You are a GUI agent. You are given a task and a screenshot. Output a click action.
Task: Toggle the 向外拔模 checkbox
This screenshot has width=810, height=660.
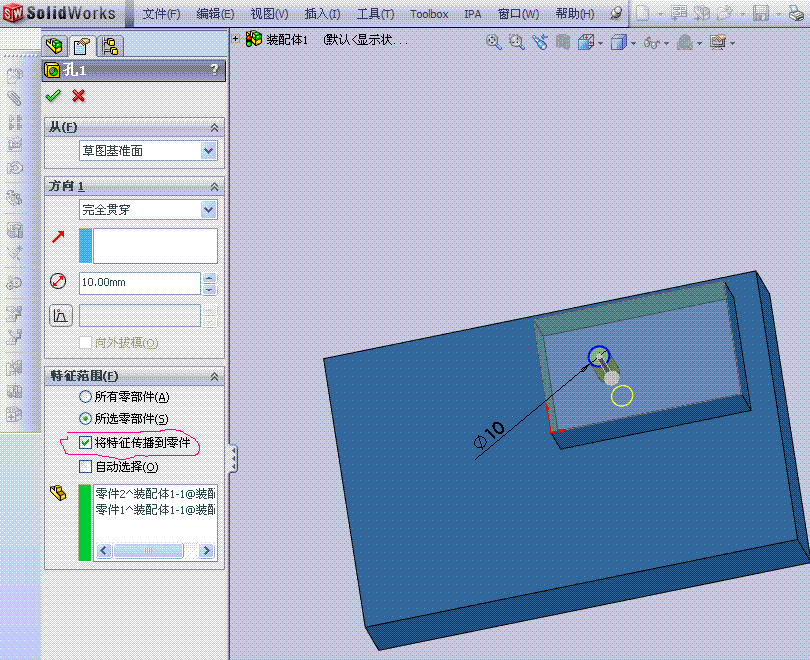point(85,342)
